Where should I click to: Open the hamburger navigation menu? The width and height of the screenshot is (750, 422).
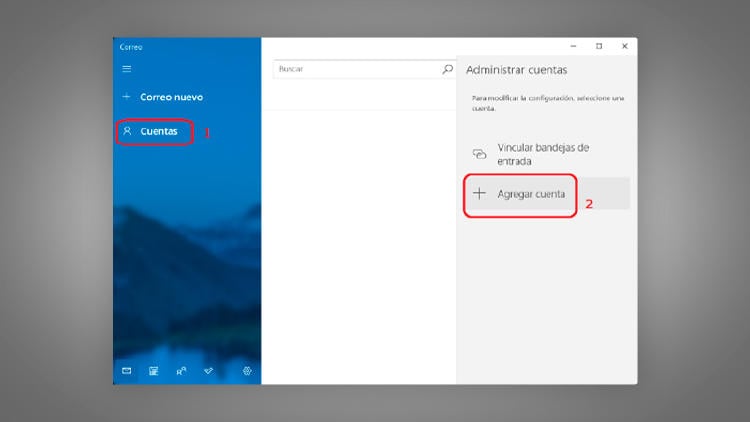pos(126,69)
